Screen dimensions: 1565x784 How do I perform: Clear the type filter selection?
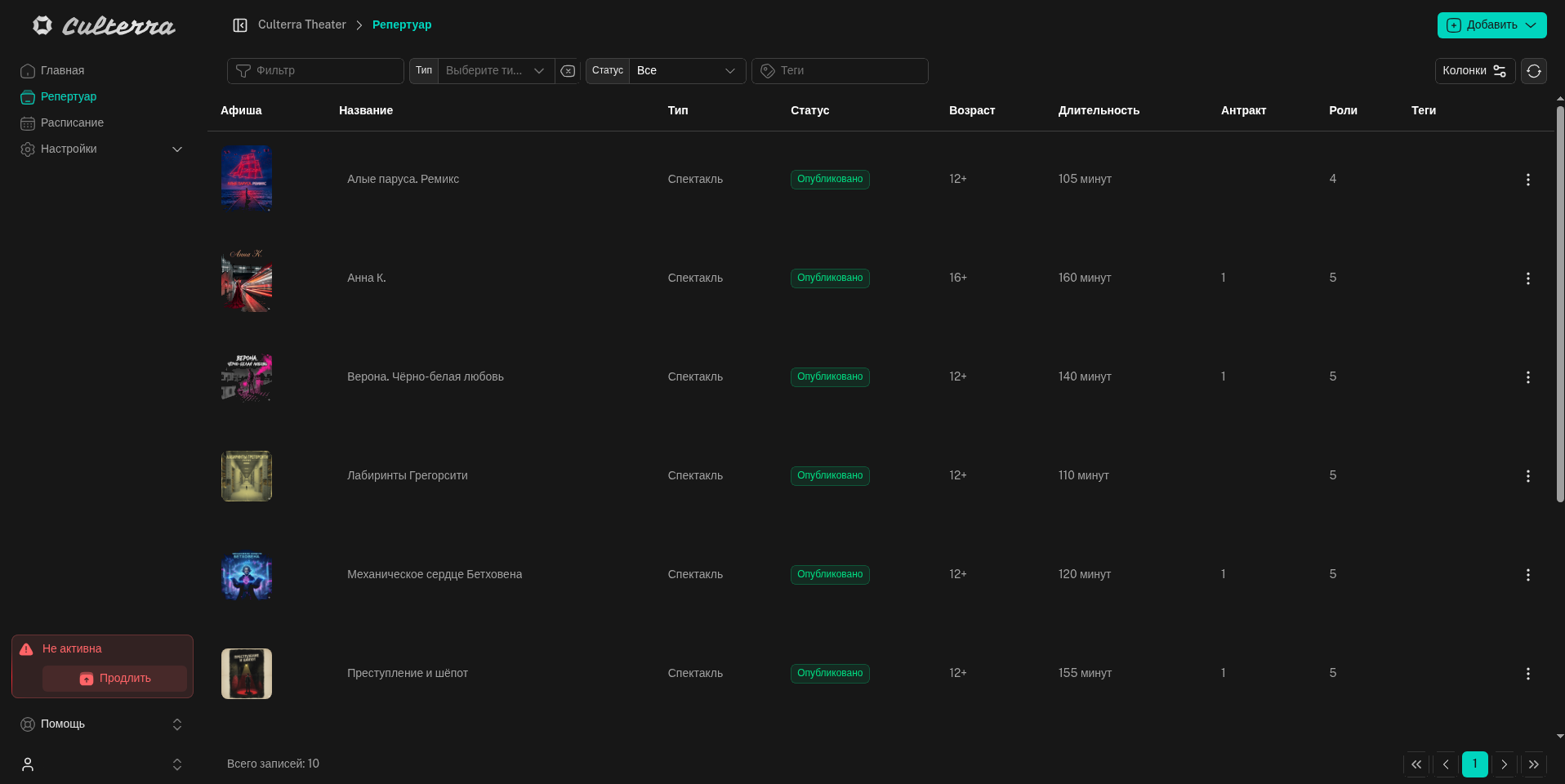(x=568, y=71)
